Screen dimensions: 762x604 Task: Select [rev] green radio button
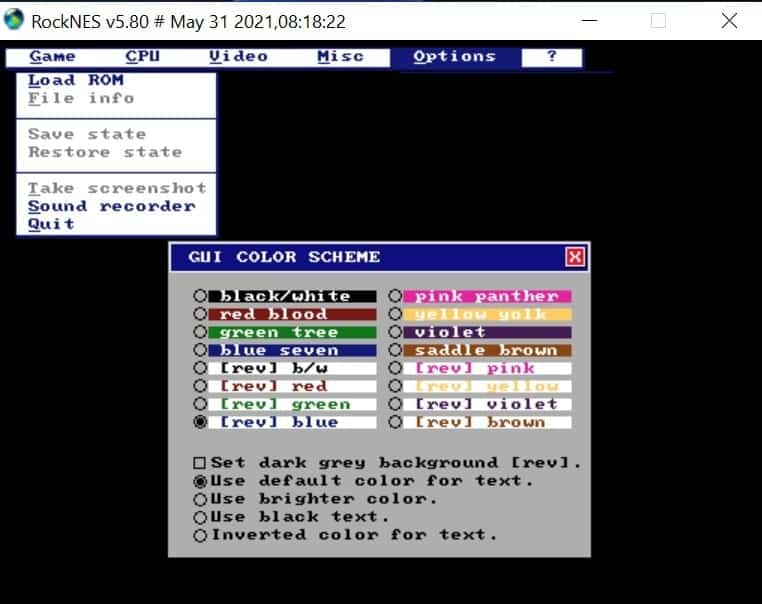click(x=200, y=403)
